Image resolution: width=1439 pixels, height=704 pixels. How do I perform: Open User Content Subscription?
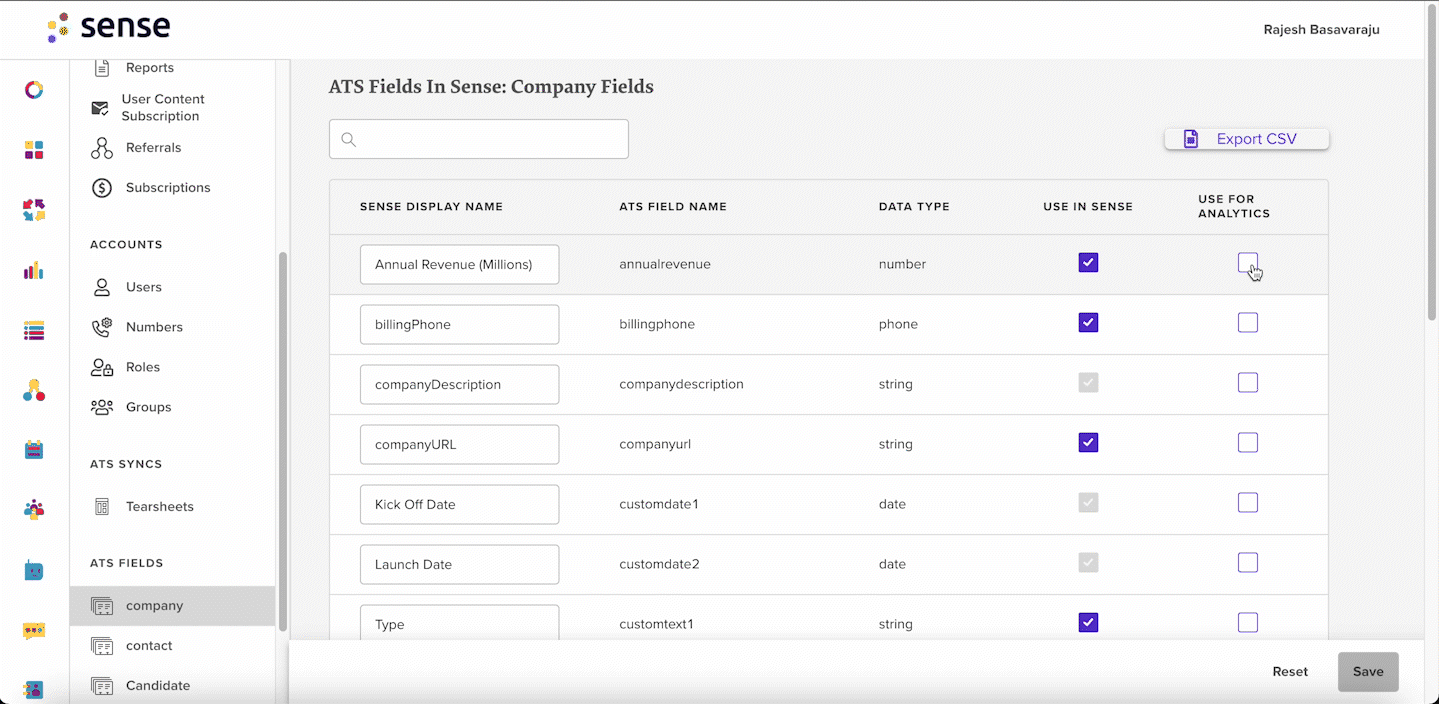(x=163, y=107)
